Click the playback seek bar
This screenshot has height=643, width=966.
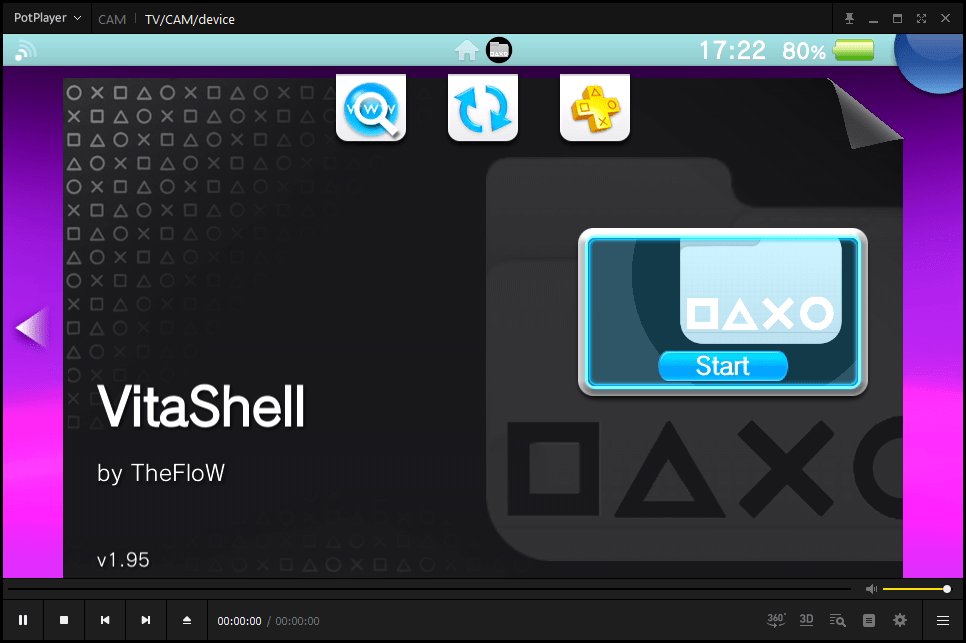pos(429,589)
